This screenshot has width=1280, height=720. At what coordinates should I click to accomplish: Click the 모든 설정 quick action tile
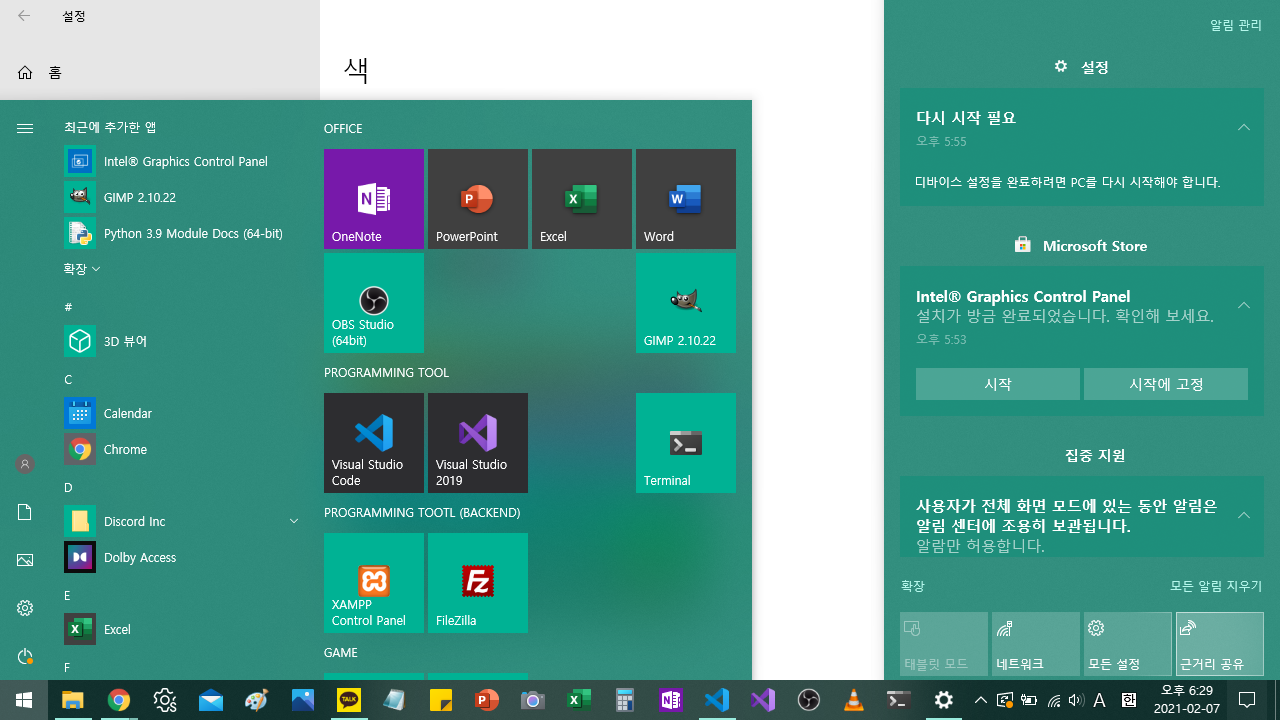point(1128,644)
